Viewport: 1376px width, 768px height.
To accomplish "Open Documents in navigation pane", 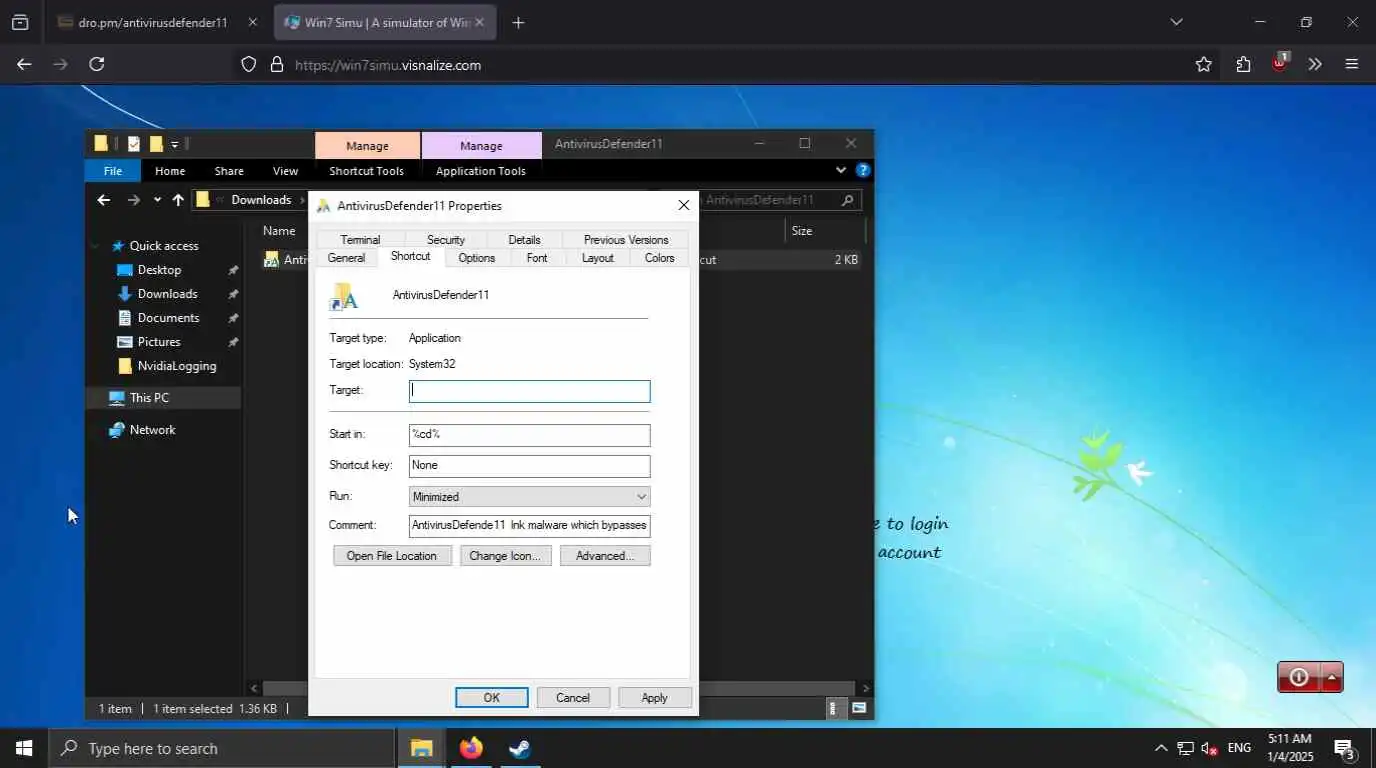I will pos(168,318).
